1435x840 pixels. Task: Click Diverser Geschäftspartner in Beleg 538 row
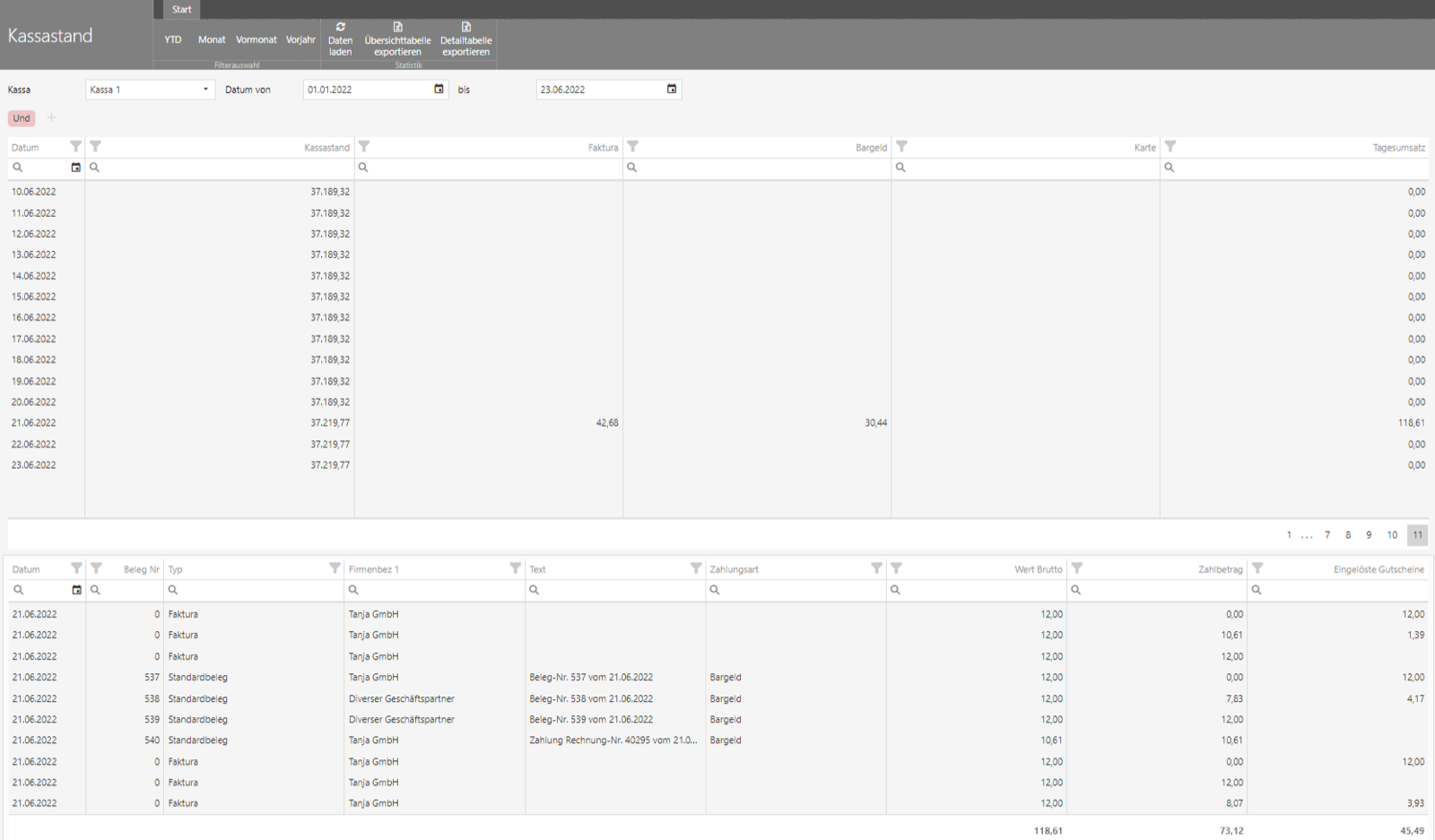coord(402,699)
